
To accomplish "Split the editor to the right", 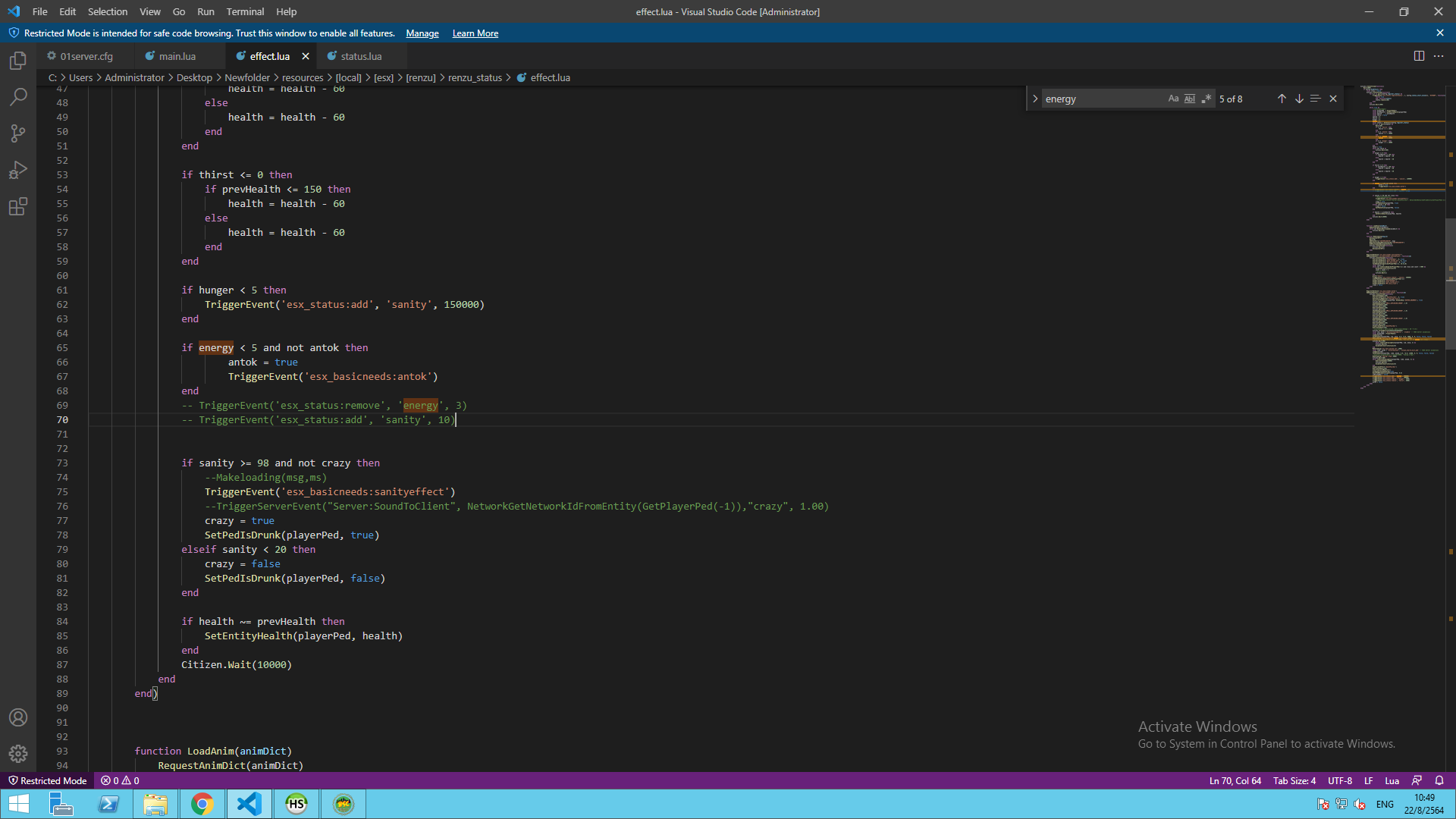I will point(1419,56).
